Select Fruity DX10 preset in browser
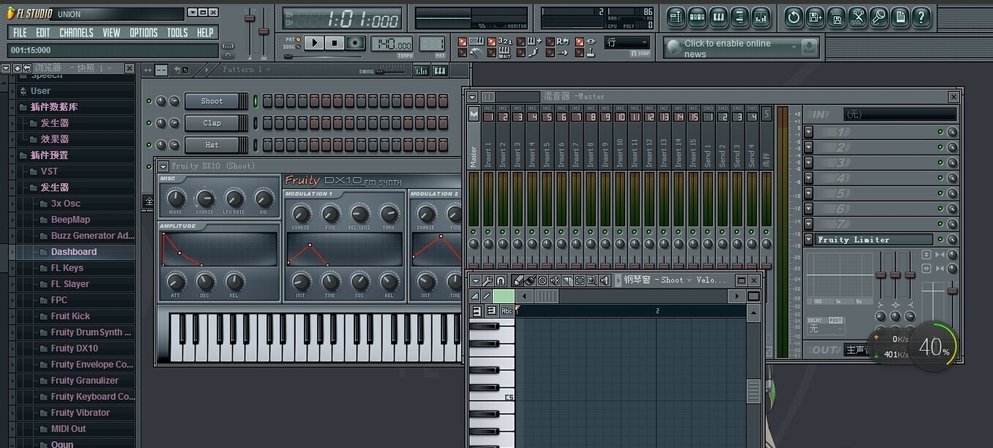The image size is (993, 448). tap(74, 348)
